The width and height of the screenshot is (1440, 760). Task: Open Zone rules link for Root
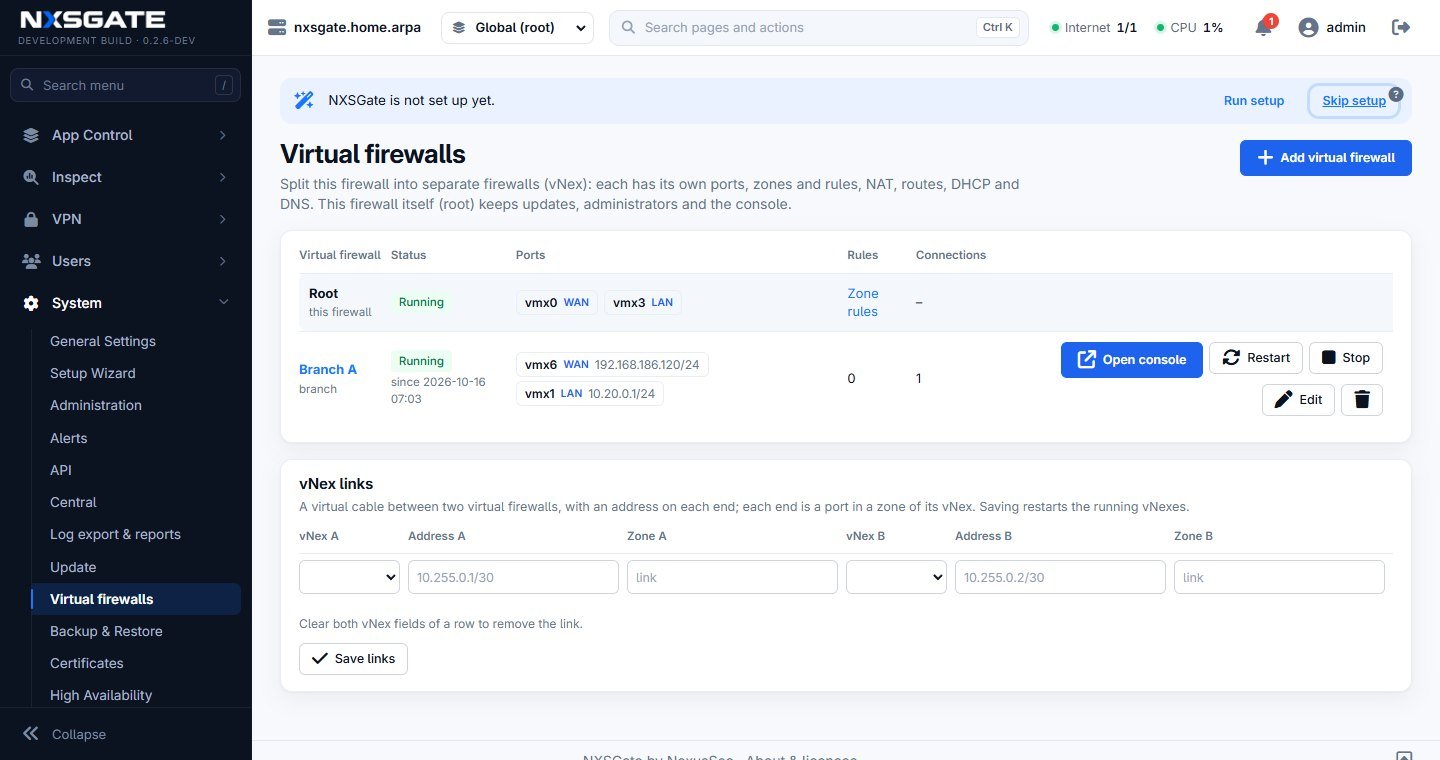click(x=863, y=302)
